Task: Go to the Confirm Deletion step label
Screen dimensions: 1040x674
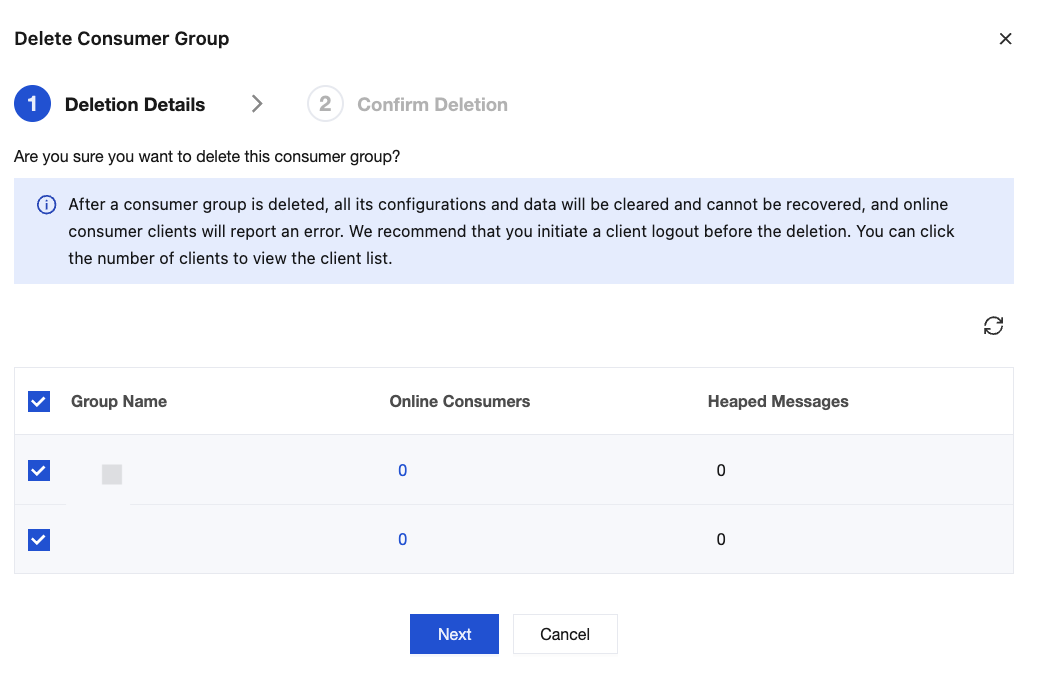Action: 432,104
